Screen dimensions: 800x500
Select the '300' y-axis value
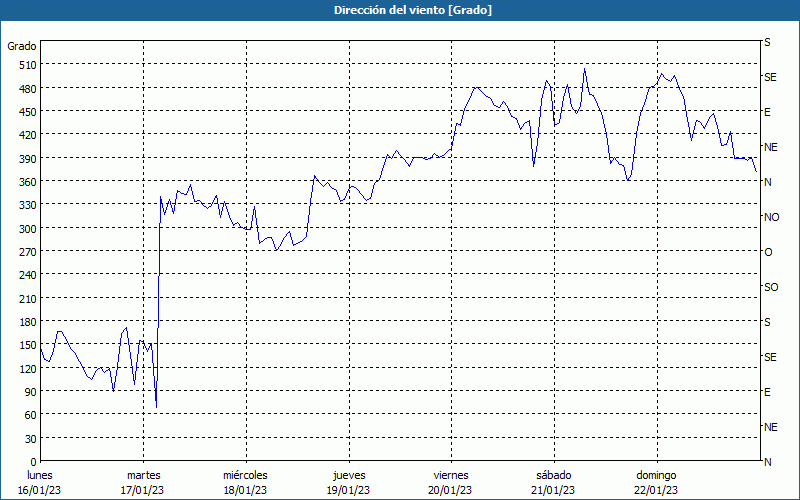tap(28, 229)
